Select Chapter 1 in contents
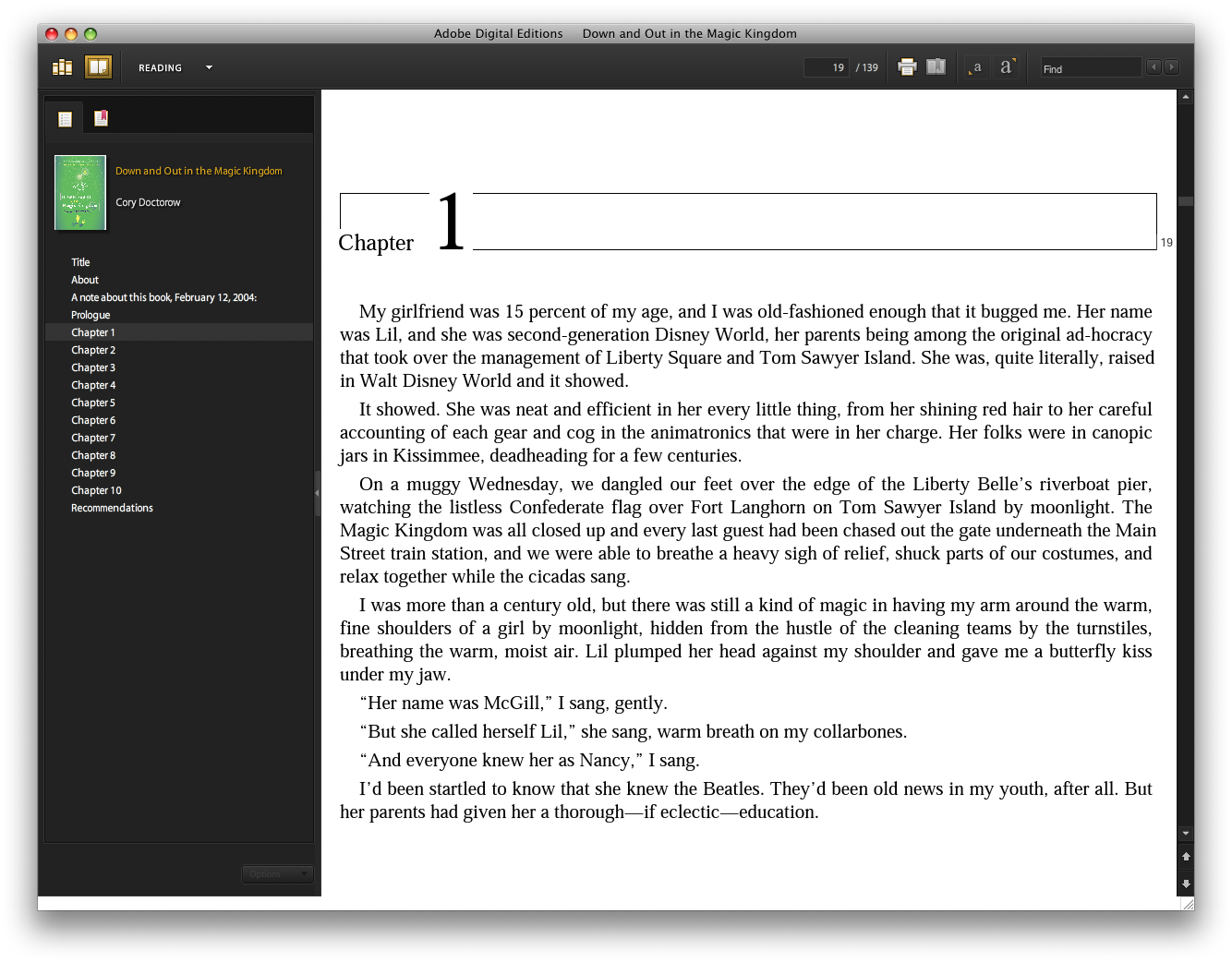Screen dimensions: 1232x962 (x=179, y=332)
